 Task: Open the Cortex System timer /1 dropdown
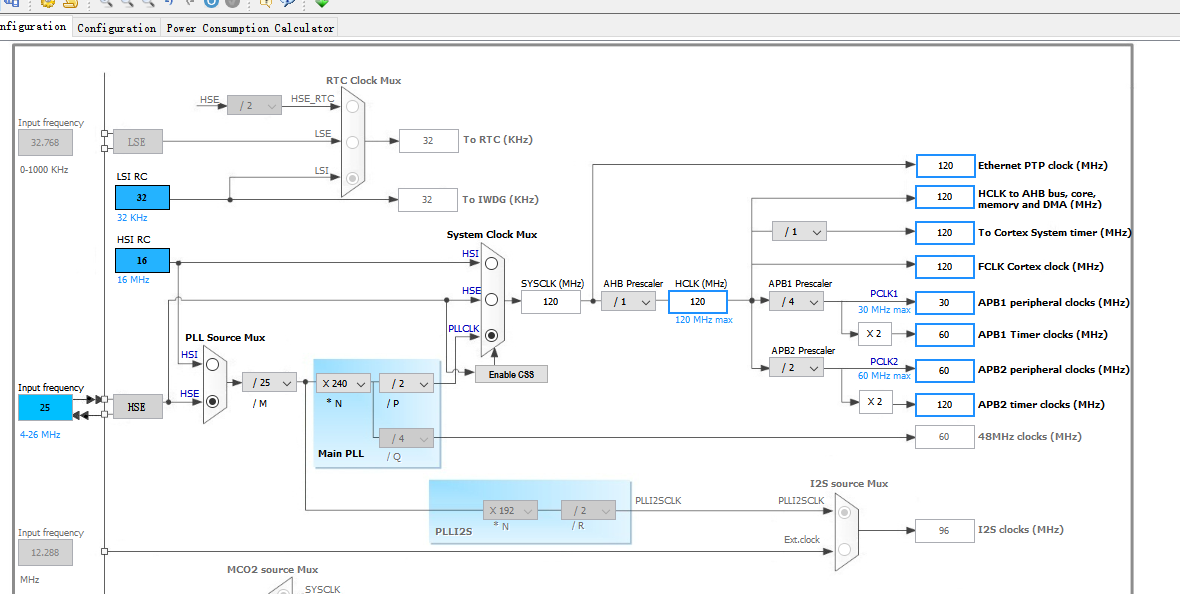pyautogui.click(x=799, y=231)
